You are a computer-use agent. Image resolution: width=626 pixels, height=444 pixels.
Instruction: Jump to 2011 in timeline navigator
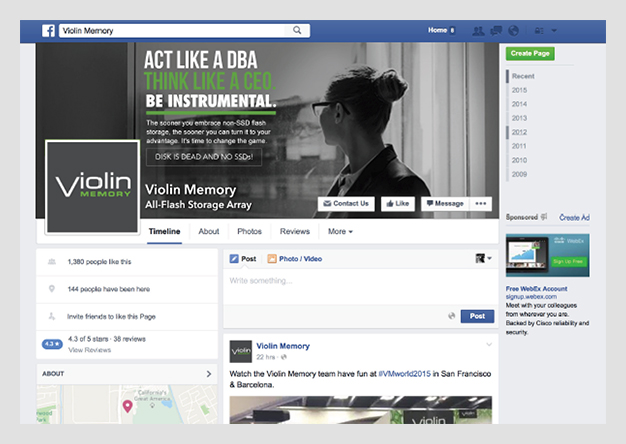coord(519,146)
